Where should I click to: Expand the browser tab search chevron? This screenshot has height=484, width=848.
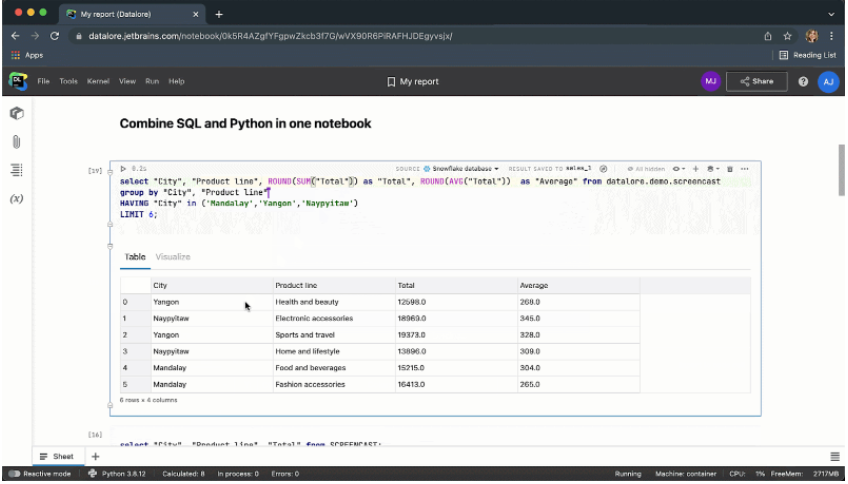(x=831, y=14)
